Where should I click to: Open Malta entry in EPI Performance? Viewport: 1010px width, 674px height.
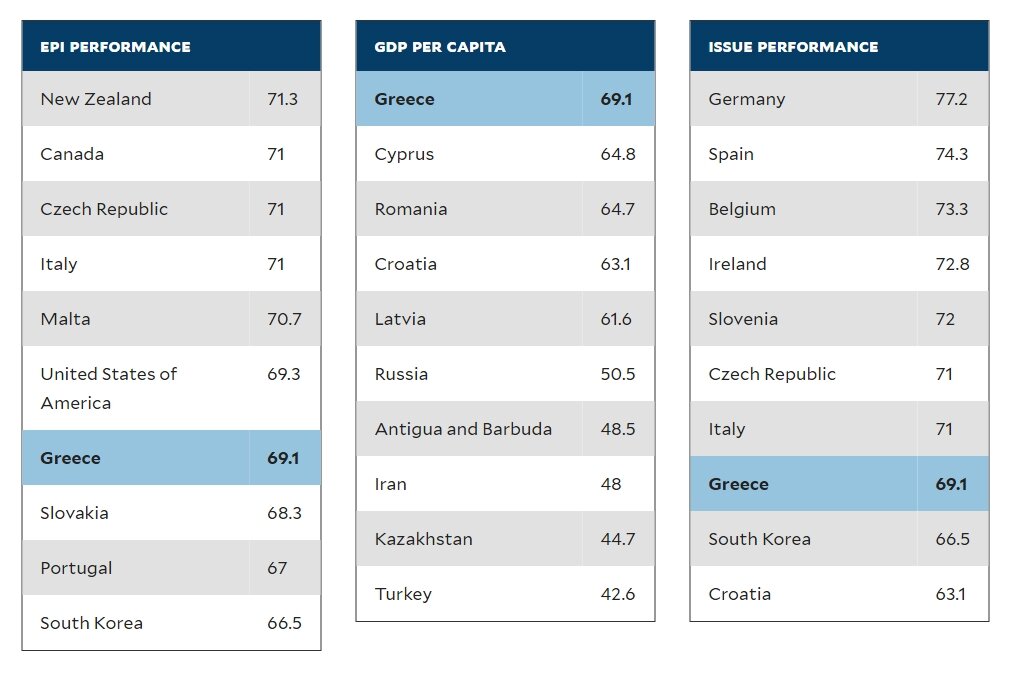(x=171, y=318)
